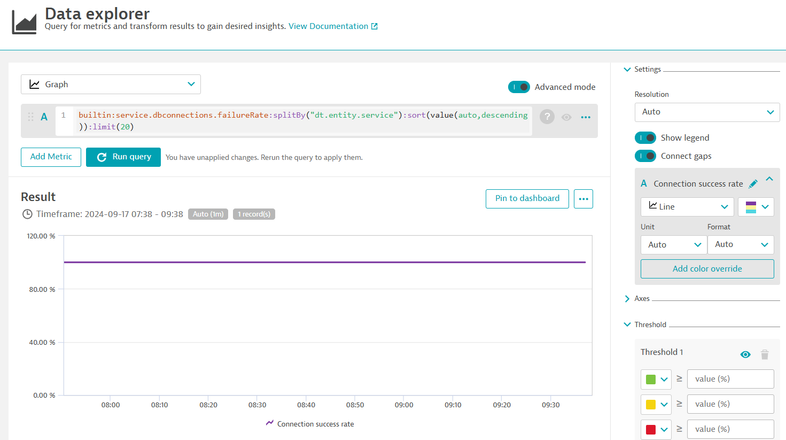Open the green threshold color picker
Image resolution: width=786 pixels, height=440 pixels.
click(x=656, y=379)
